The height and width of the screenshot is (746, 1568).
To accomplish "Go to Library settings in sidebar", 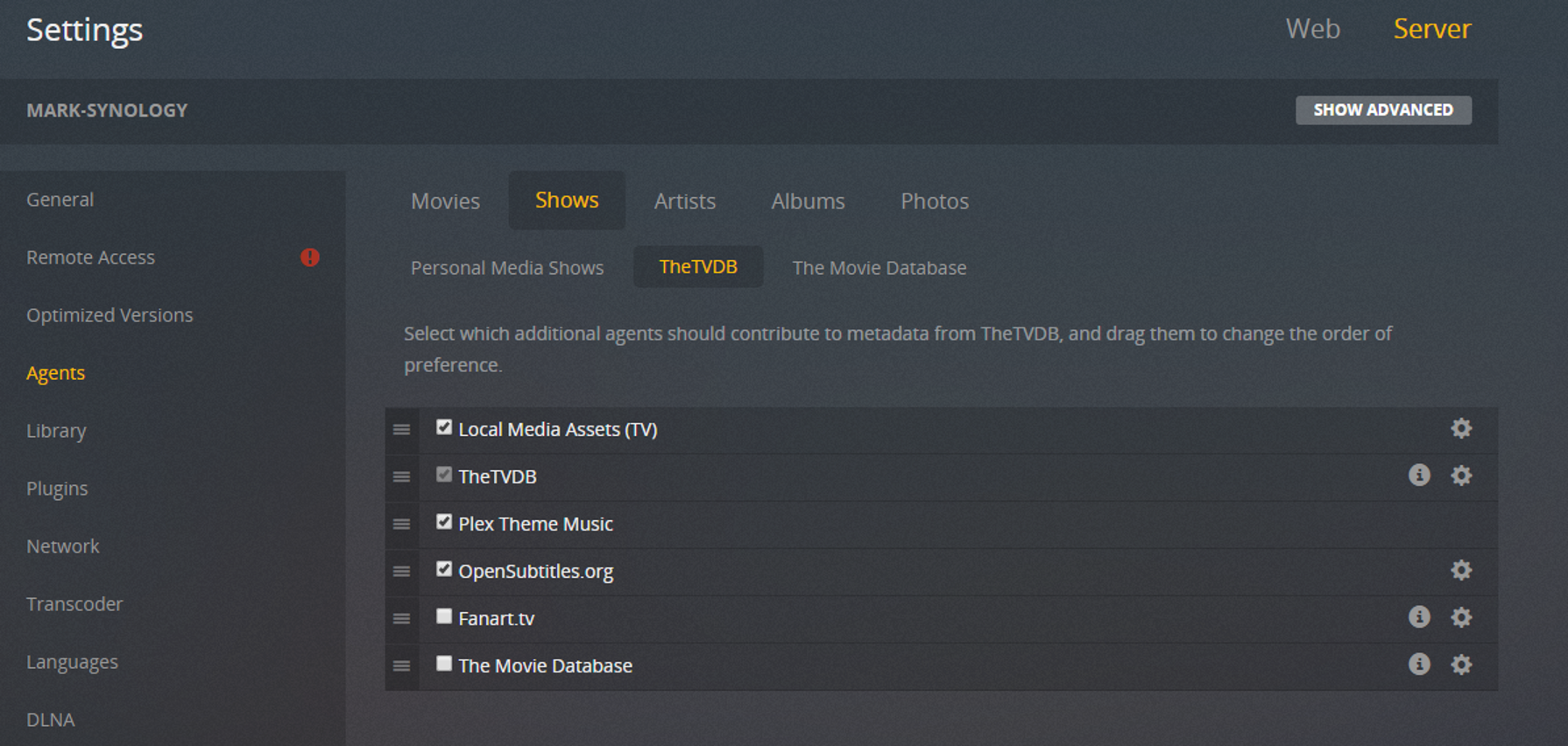I will coord(56,431).
